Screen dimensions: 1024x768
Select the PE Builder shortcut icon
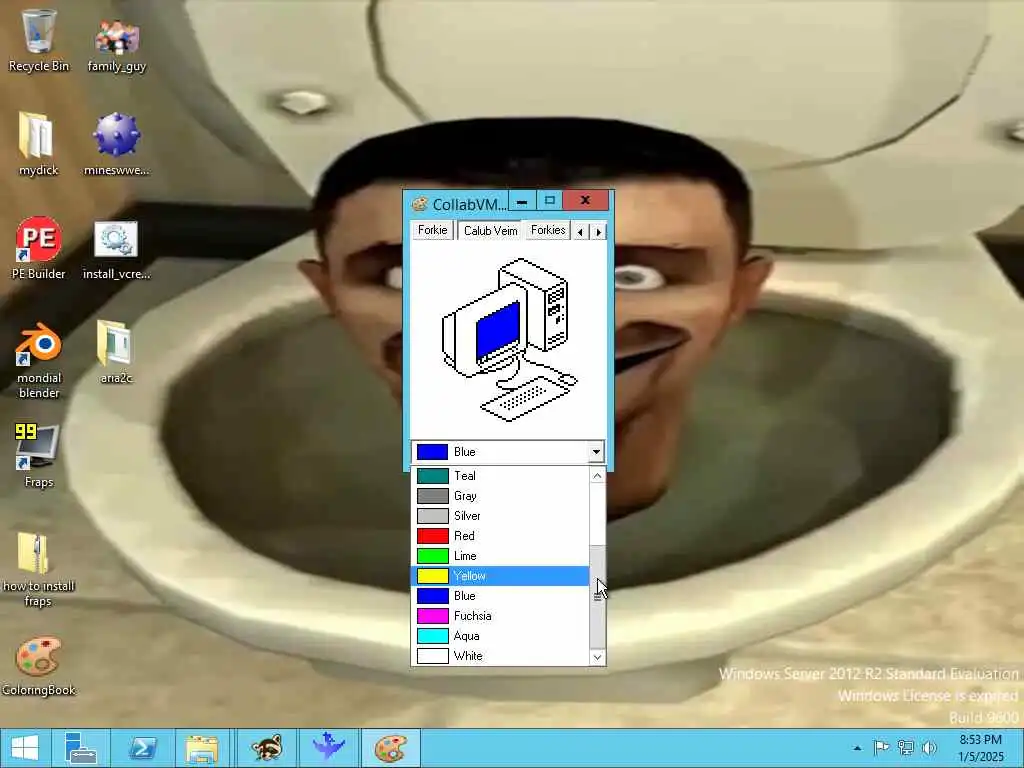click(x=39, y=248)
